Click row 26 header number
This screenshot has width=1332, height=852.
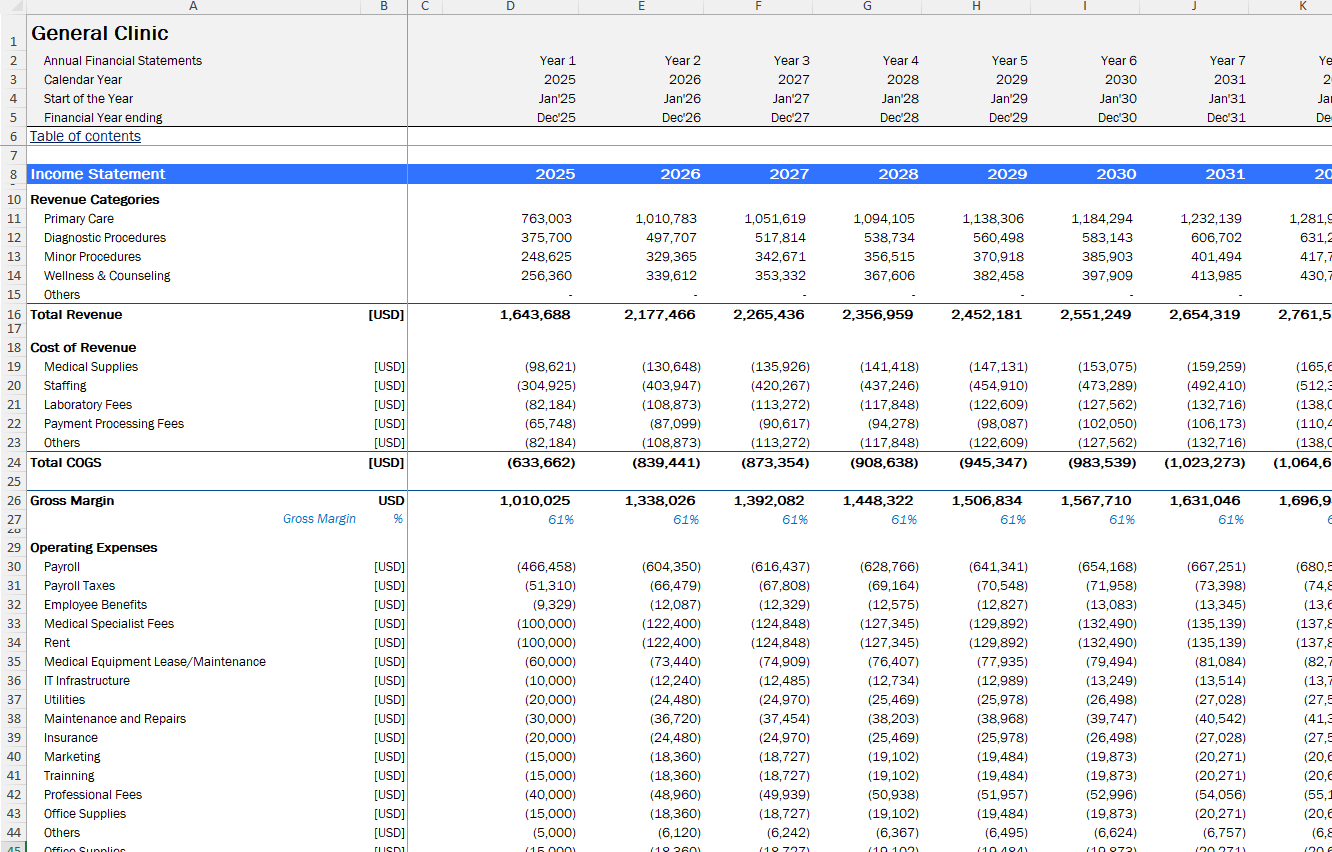coord(13,500)
